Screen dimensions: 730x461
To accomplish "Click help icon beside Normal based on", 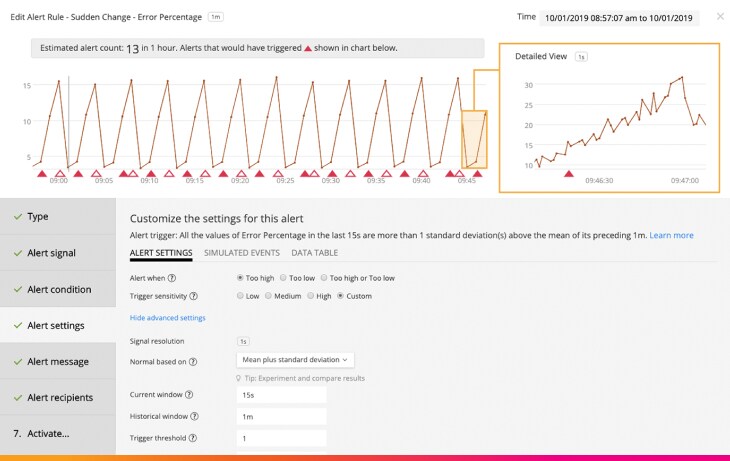I will 193,360.
